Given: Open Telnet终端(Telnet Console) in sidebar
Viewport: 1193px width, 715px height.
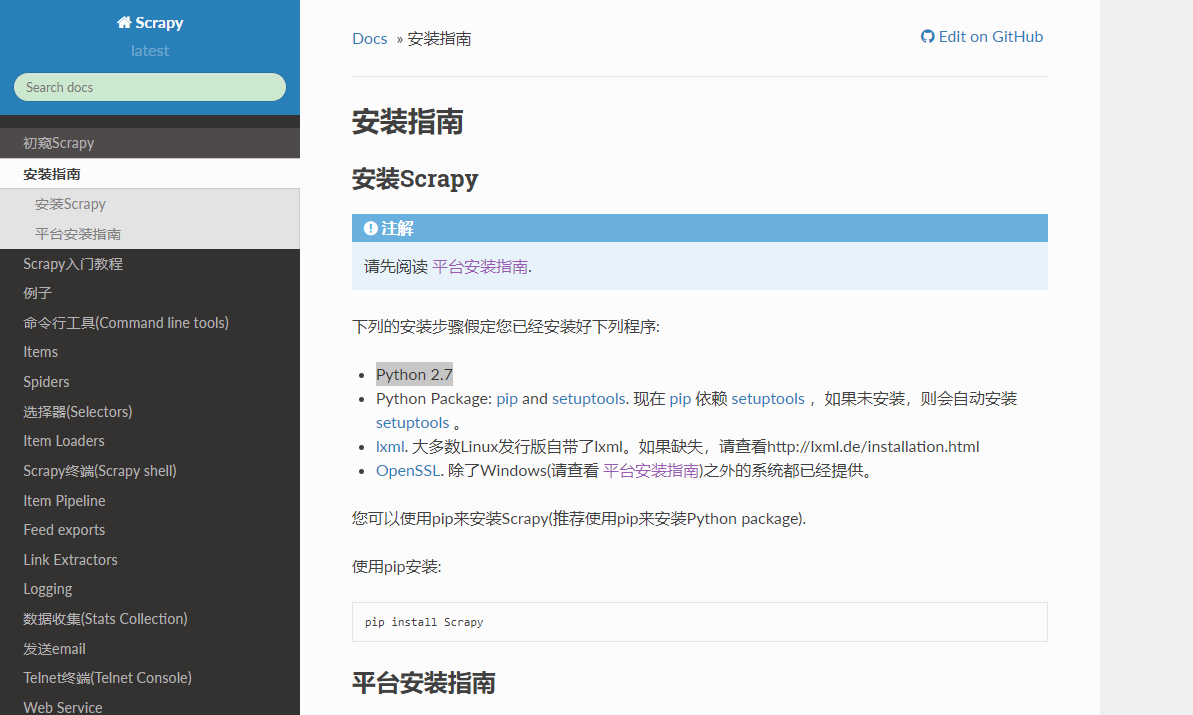Looking at the screenshot, I should point(150,678).
